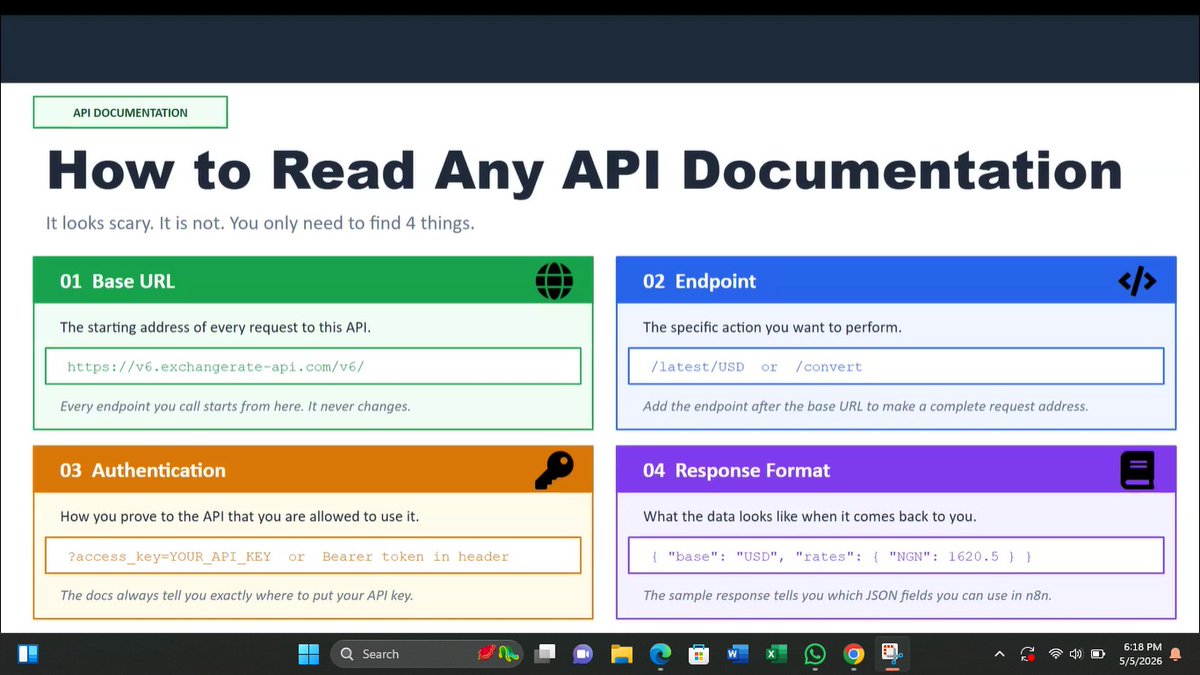Click 'How you prove to the API' text

(240, 517)
